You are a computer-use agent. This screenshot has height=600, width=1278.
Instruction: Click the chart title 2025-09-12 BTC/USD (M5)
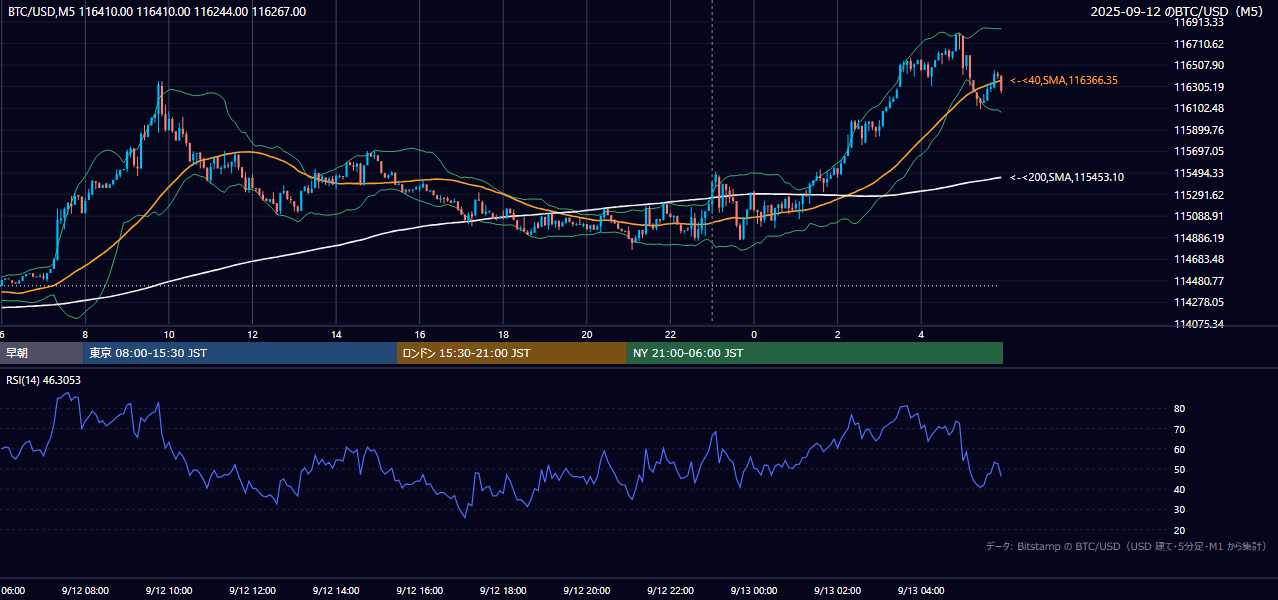click(x=1178, y=11)
